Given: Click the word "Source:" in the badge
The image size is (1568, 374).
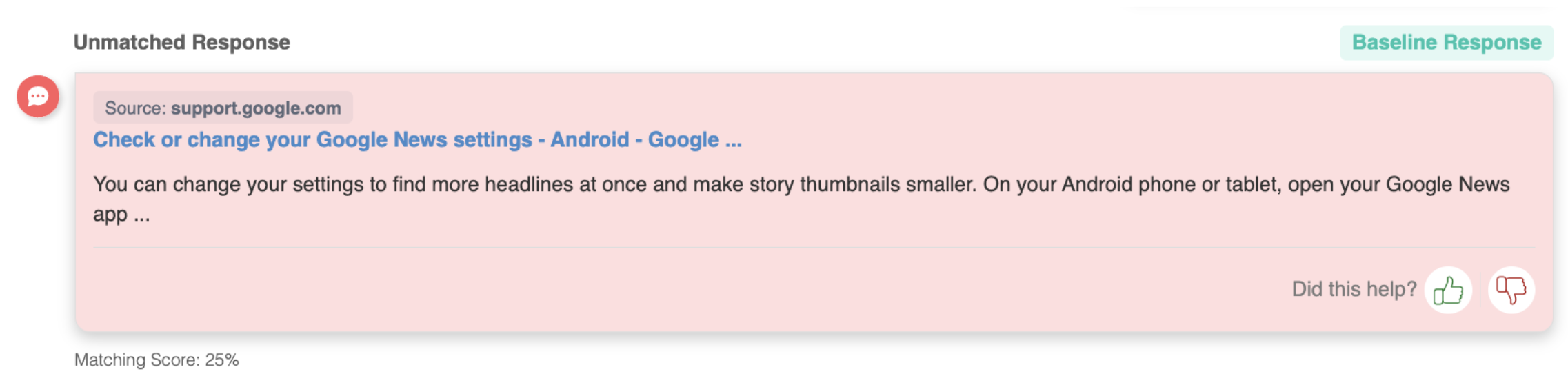Looking at the screenshot, I should point(135,108).
